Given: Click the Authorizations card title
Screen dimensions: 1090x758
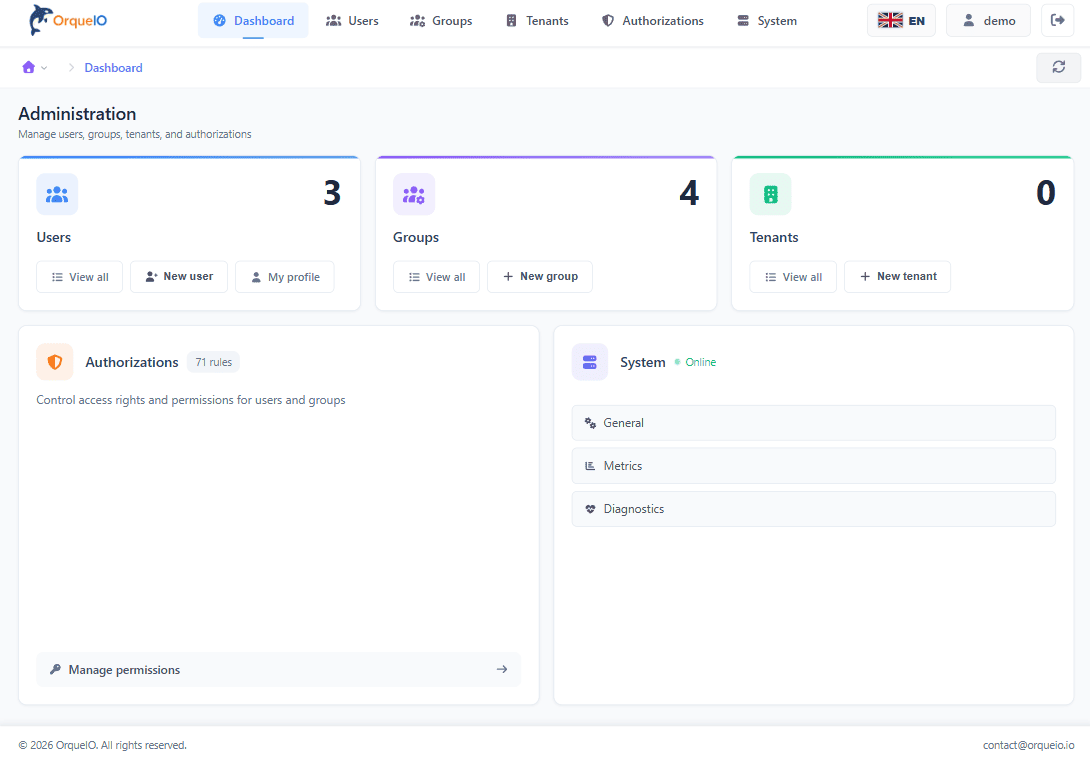Looking at the screenshot, I should (132, 362).
